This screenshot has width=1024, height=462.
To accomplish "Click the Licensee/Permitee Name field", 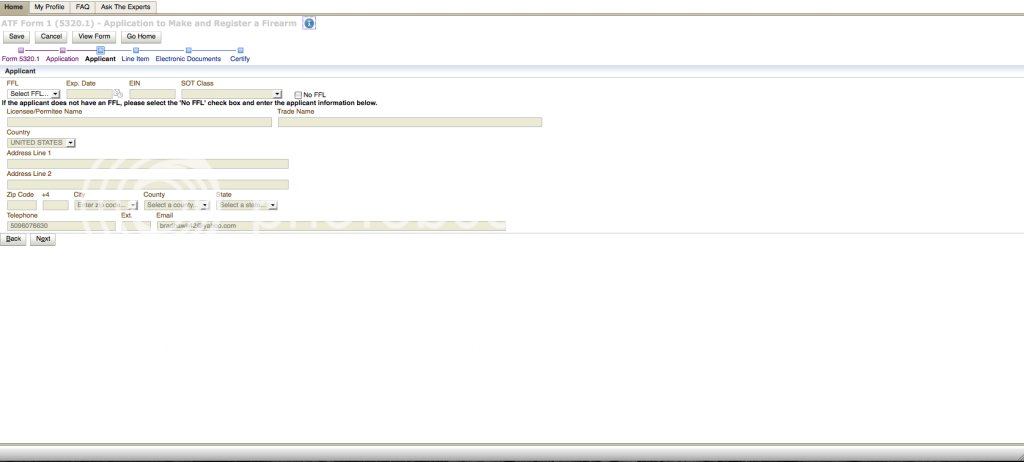I will pyautogui.click(x=139, y=122).
